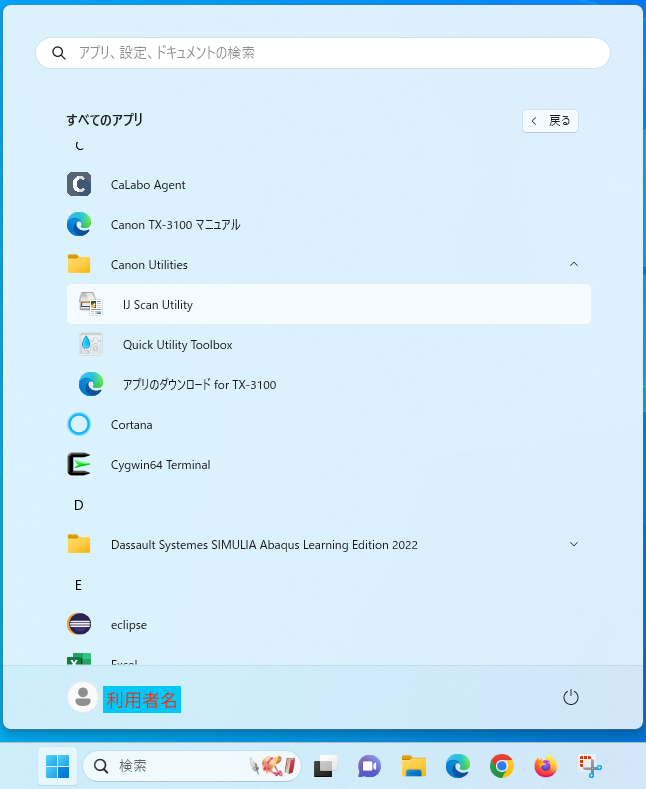Open Task View from the taskbar
Screen dimensions: 646x789
[x=325, y=766]
